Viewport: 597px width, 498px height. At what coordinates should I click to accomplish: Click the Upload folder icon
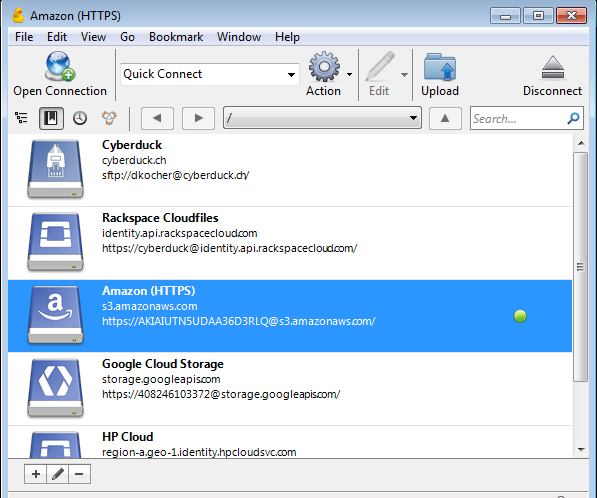(440, 67)
